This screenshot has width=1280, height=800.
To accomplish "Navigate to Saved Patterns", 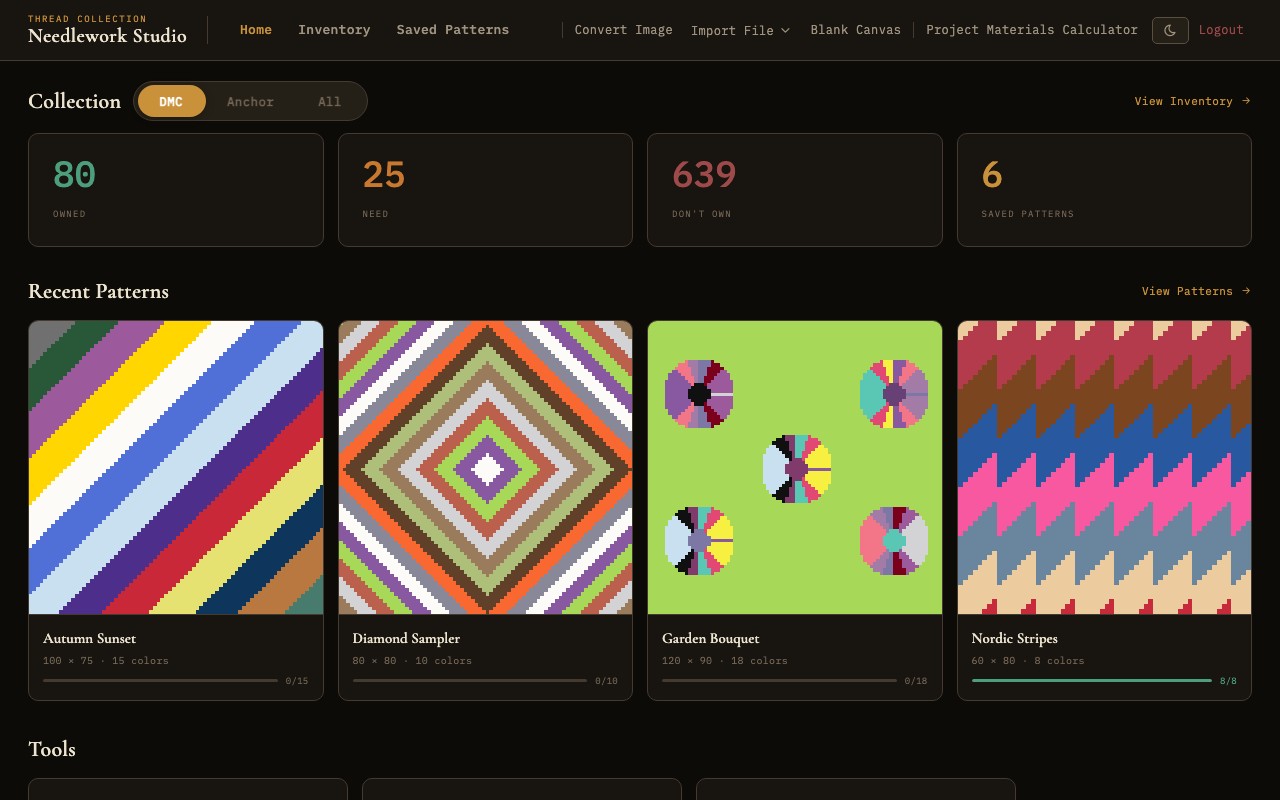I will pyautogui.click(x=452, y=30).
